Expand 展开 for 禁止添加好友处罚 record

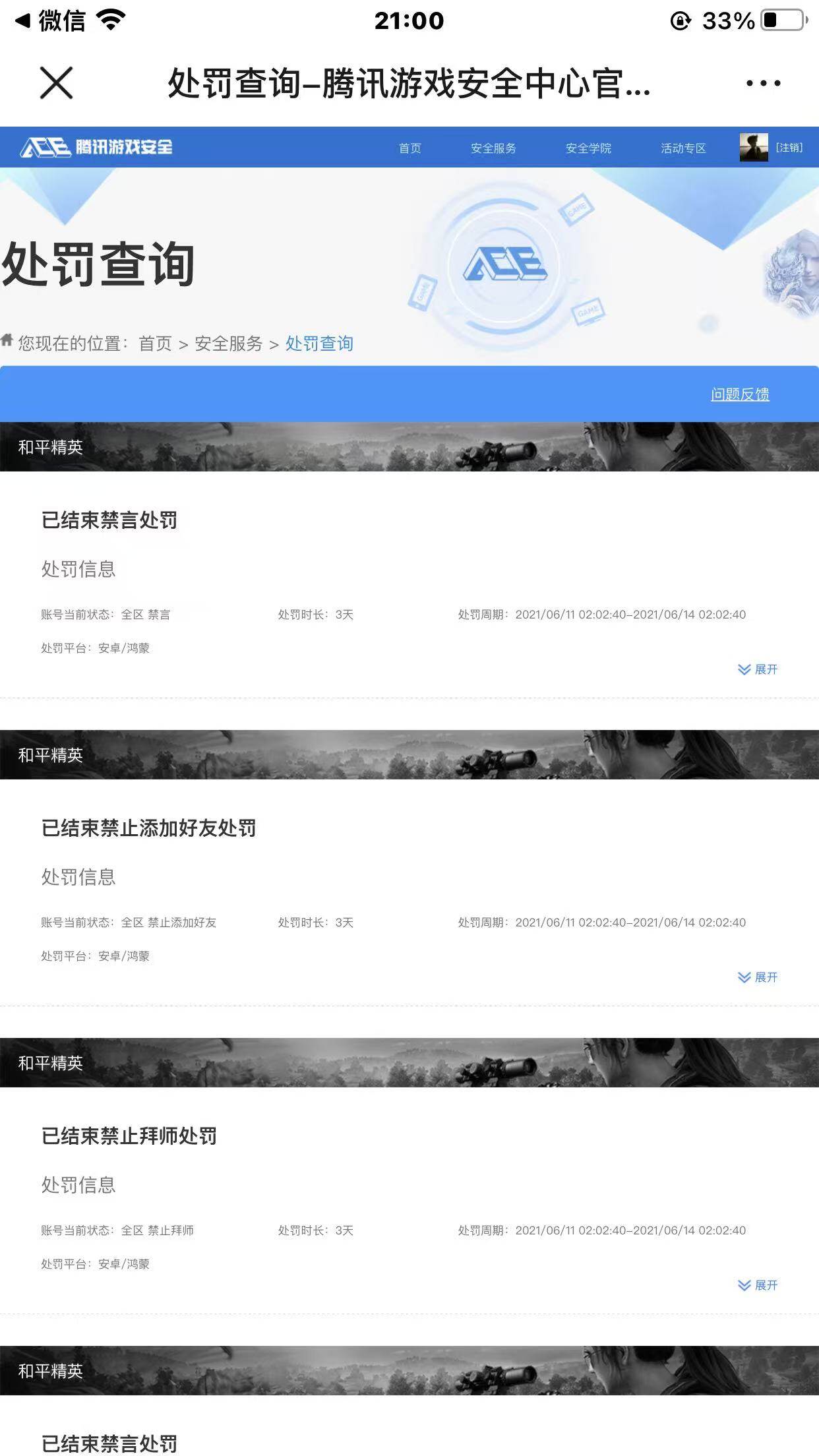click(758, 977)
